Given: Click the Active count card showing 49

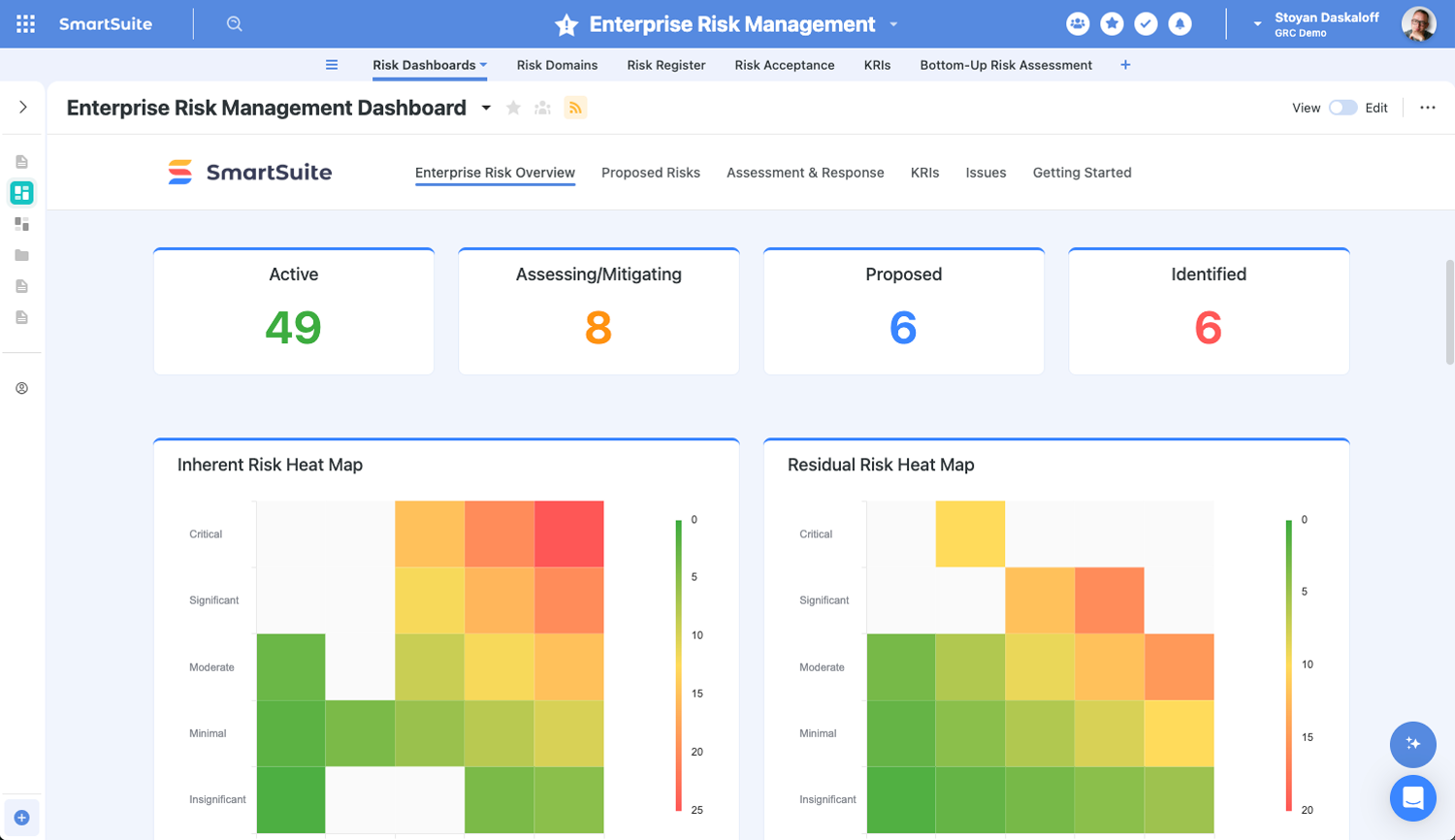Looking at the screenshot, I should pyautogui.click(x=294, y=311).
